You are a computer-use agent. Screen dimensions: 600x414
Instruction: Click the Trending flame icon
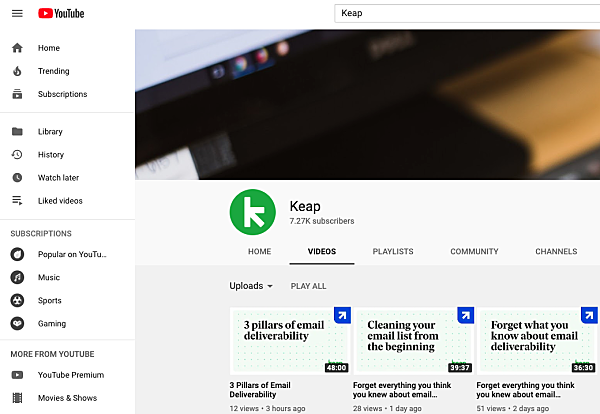(17, 71)
